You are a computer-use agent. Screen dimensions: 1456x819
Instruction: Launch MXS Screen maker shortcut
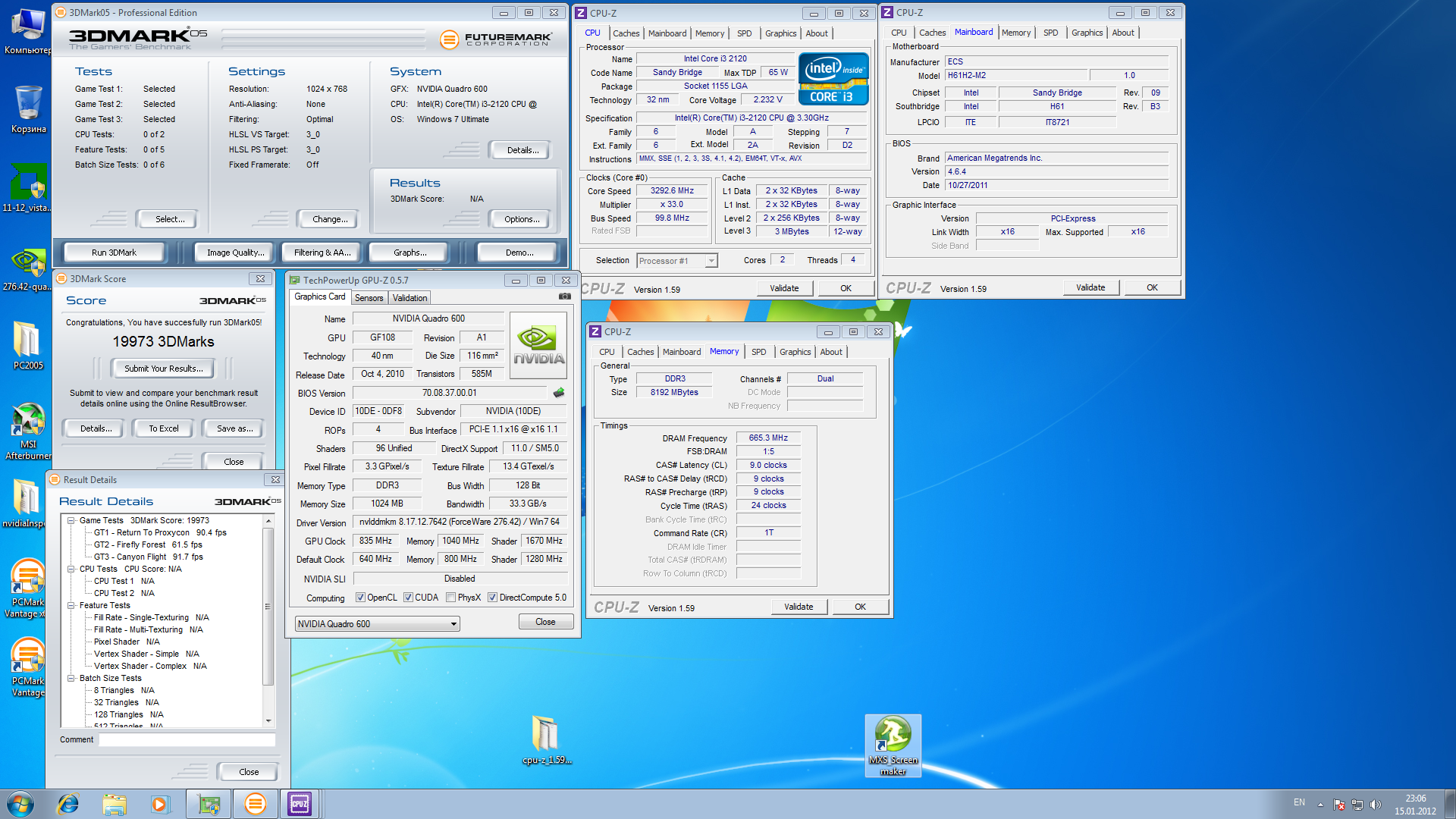(893, 745)
